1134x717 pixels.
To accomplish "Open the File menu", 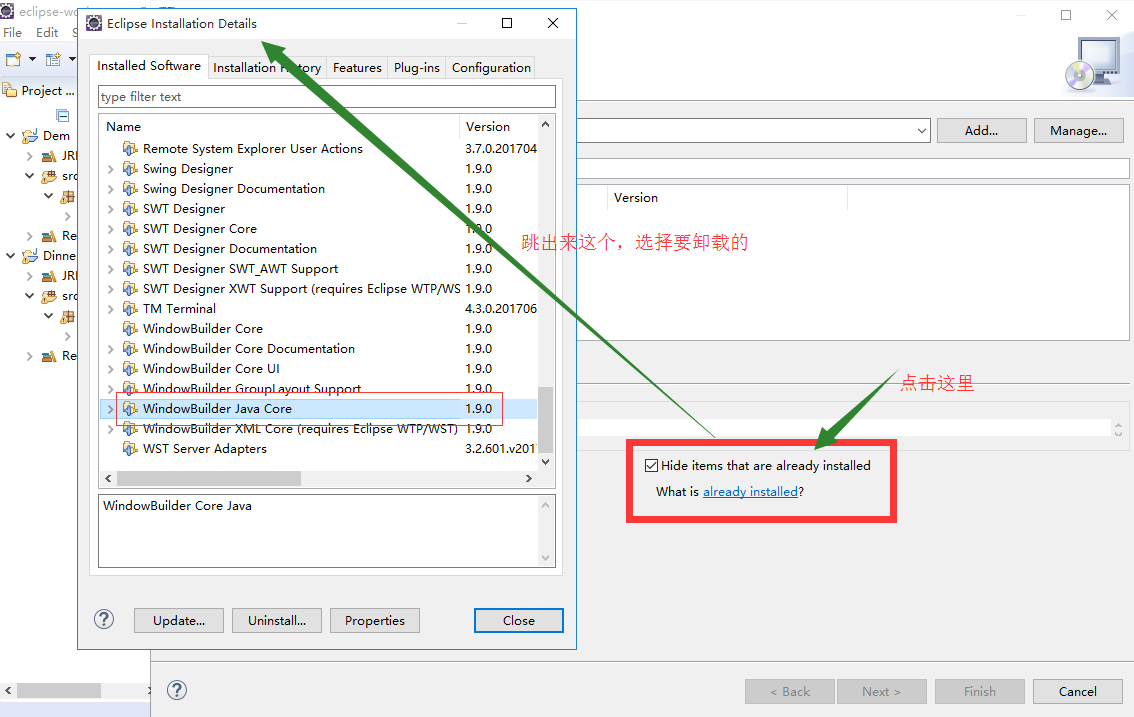I will 12,33.
